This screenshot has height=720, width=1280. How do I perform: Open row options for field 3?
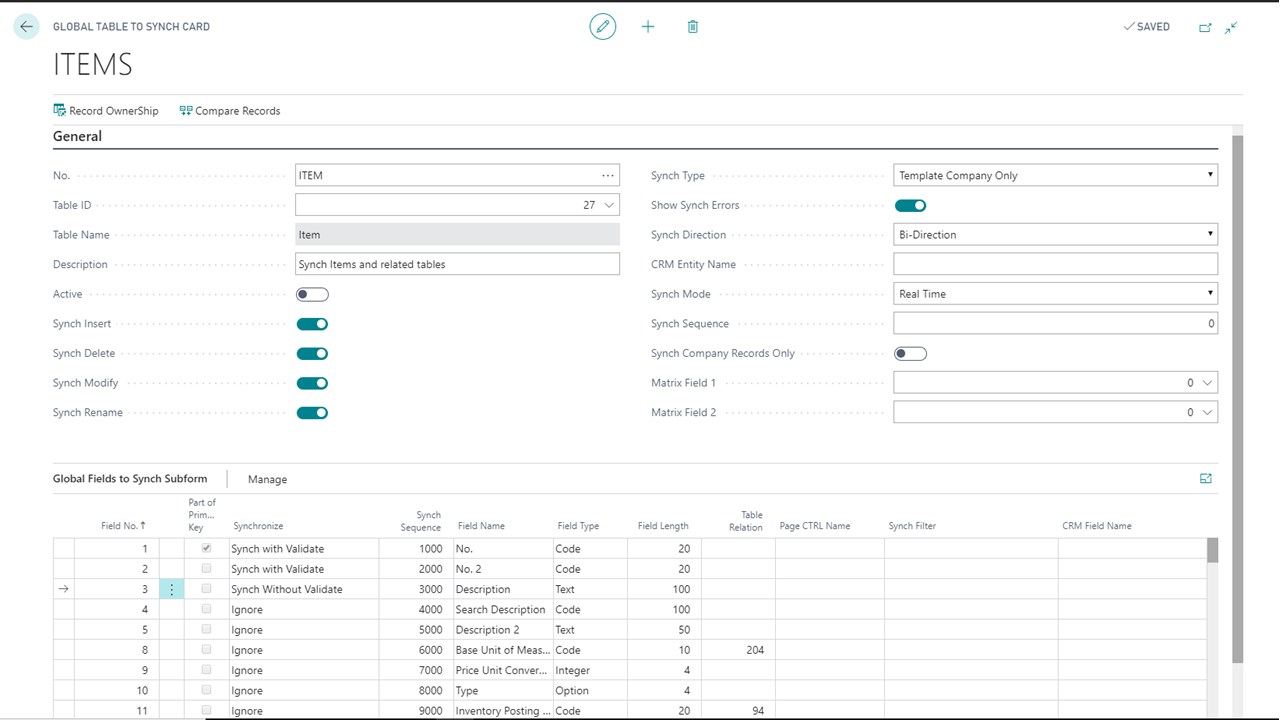click(x=172, y=590)
